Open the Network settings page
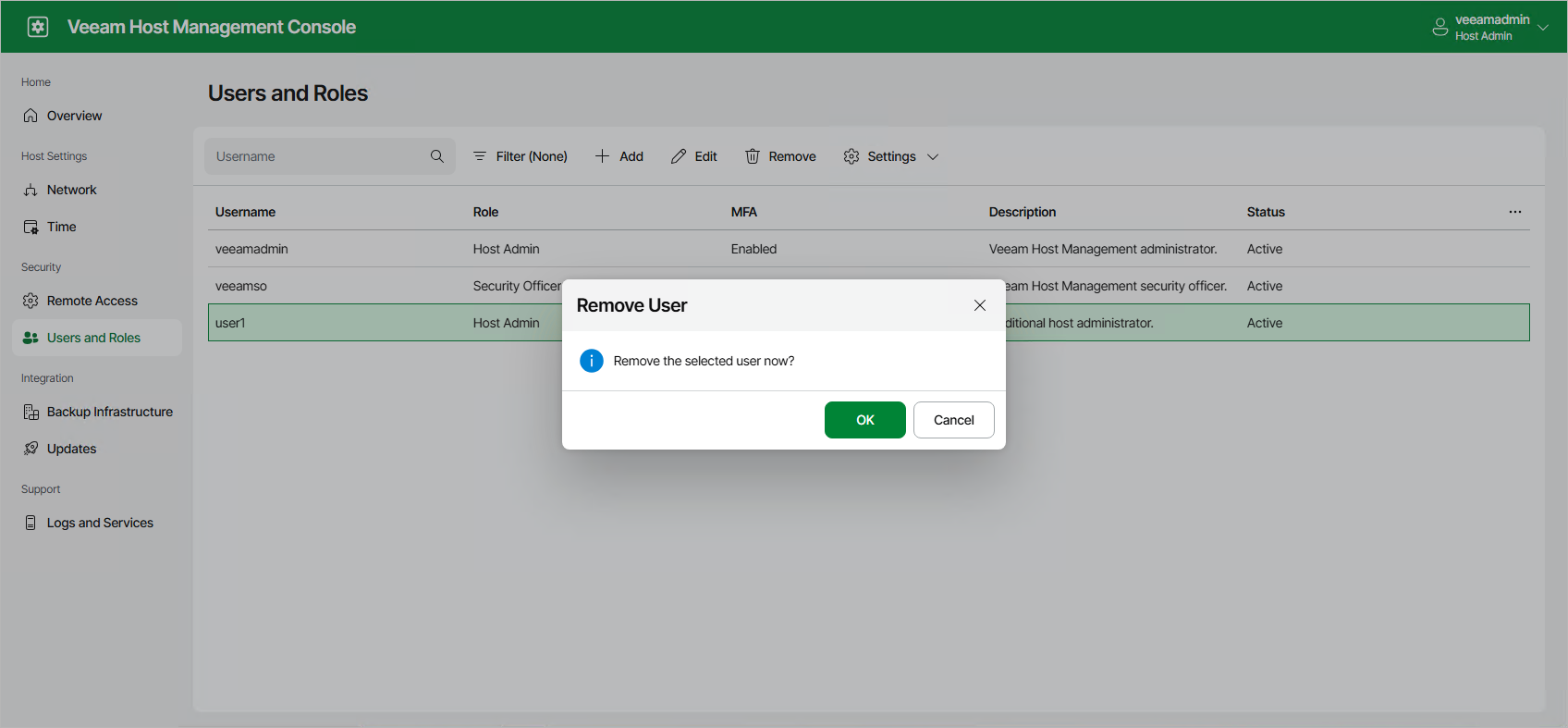Screen dimensions: 1568x728 (97, 190)
